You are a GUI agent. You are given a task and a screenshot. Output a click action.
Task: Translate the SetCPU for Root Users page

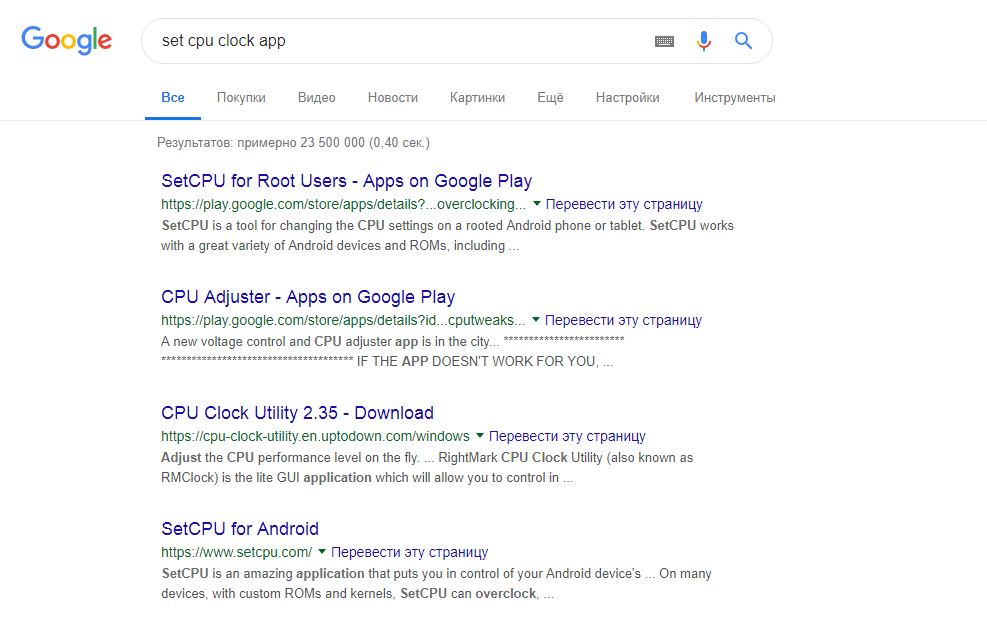click(x=624, y=204)
